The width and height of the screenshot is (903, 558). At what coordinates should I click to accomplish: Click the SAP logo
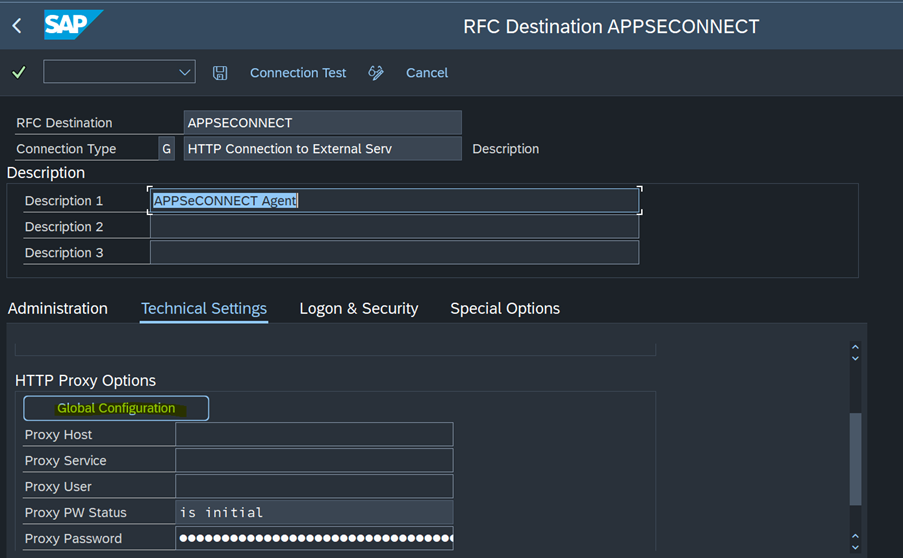tap(73, 25)
